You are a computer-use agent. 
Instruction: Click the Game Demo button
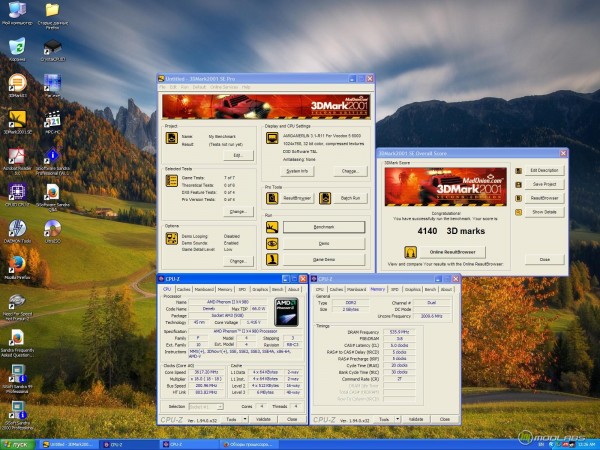pyautogui.click(x=324, y=259)
